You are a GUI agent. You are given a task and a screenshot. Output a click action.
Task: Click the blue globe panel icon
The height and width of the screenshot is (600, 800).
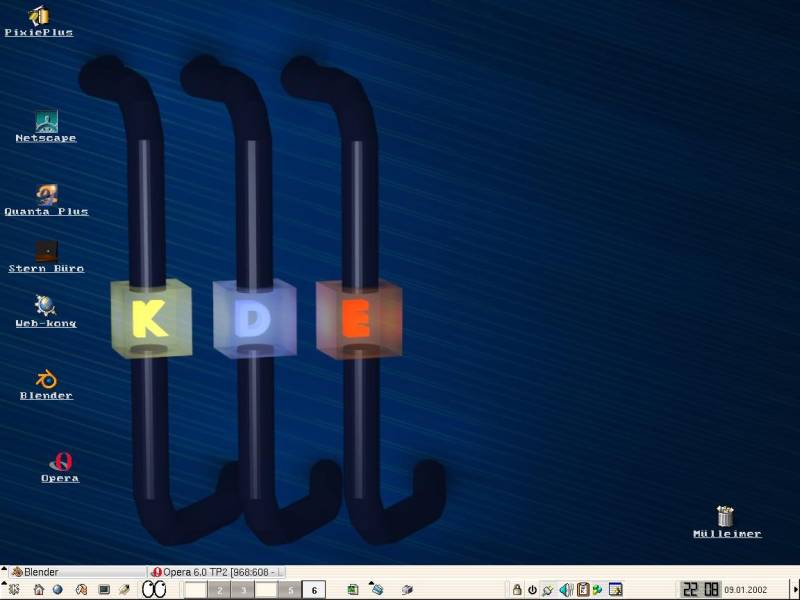(x=58, y=589)
